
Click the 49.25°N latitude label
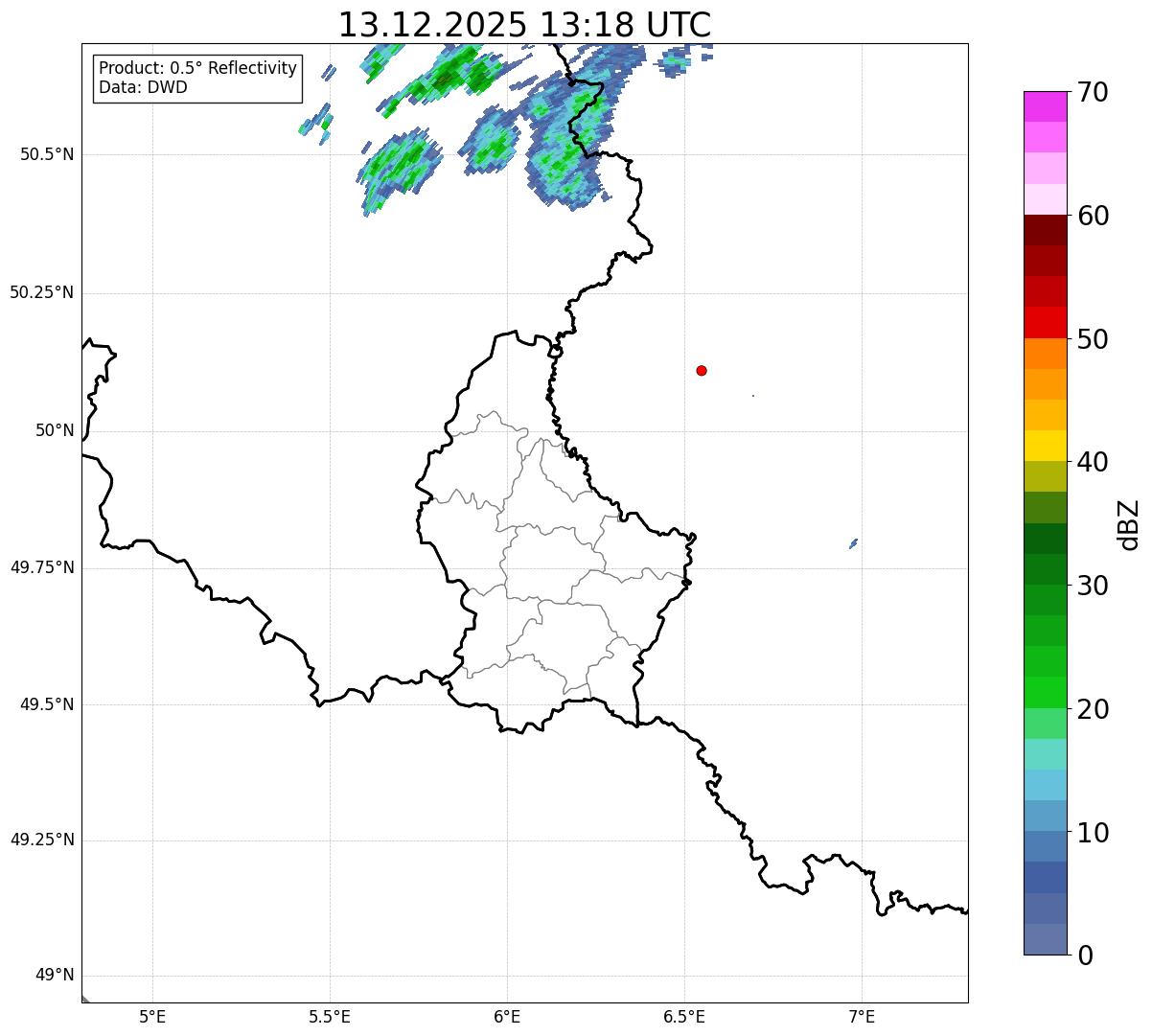coord(41,840)
